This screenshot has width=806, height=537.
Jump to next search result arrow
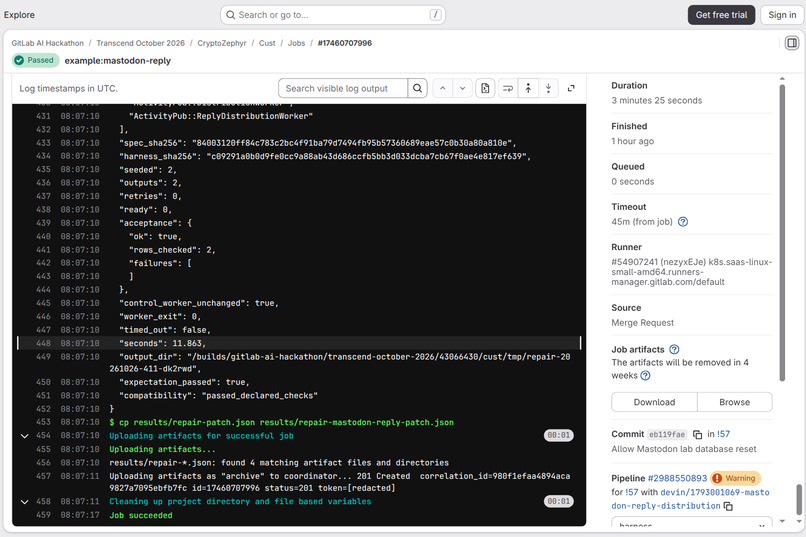coord(463,88)
